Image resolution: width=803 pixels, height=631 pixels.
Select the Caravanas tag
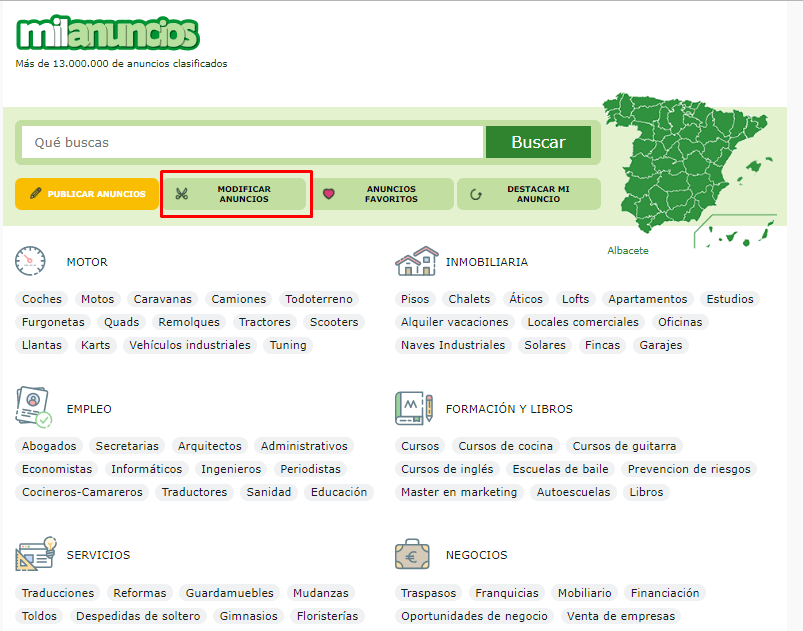(162, 299)
